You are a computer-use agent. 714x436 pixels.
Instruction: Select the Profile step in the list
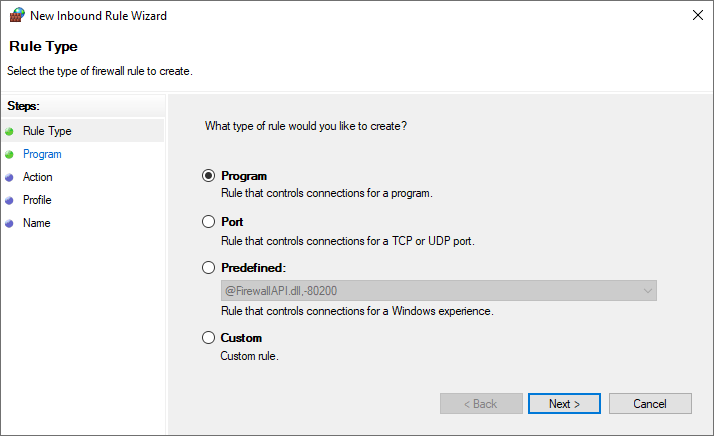pos(37,200)
